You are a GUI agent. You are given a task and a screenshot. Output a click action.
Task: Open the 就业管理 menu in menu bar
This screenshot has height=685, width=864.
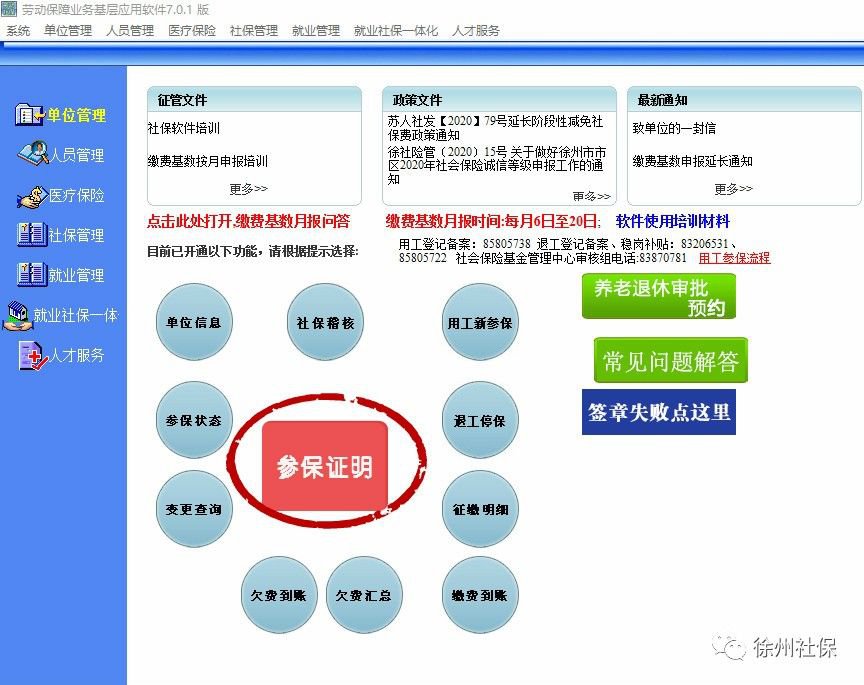pyautogui.click(x=316, y=31)
